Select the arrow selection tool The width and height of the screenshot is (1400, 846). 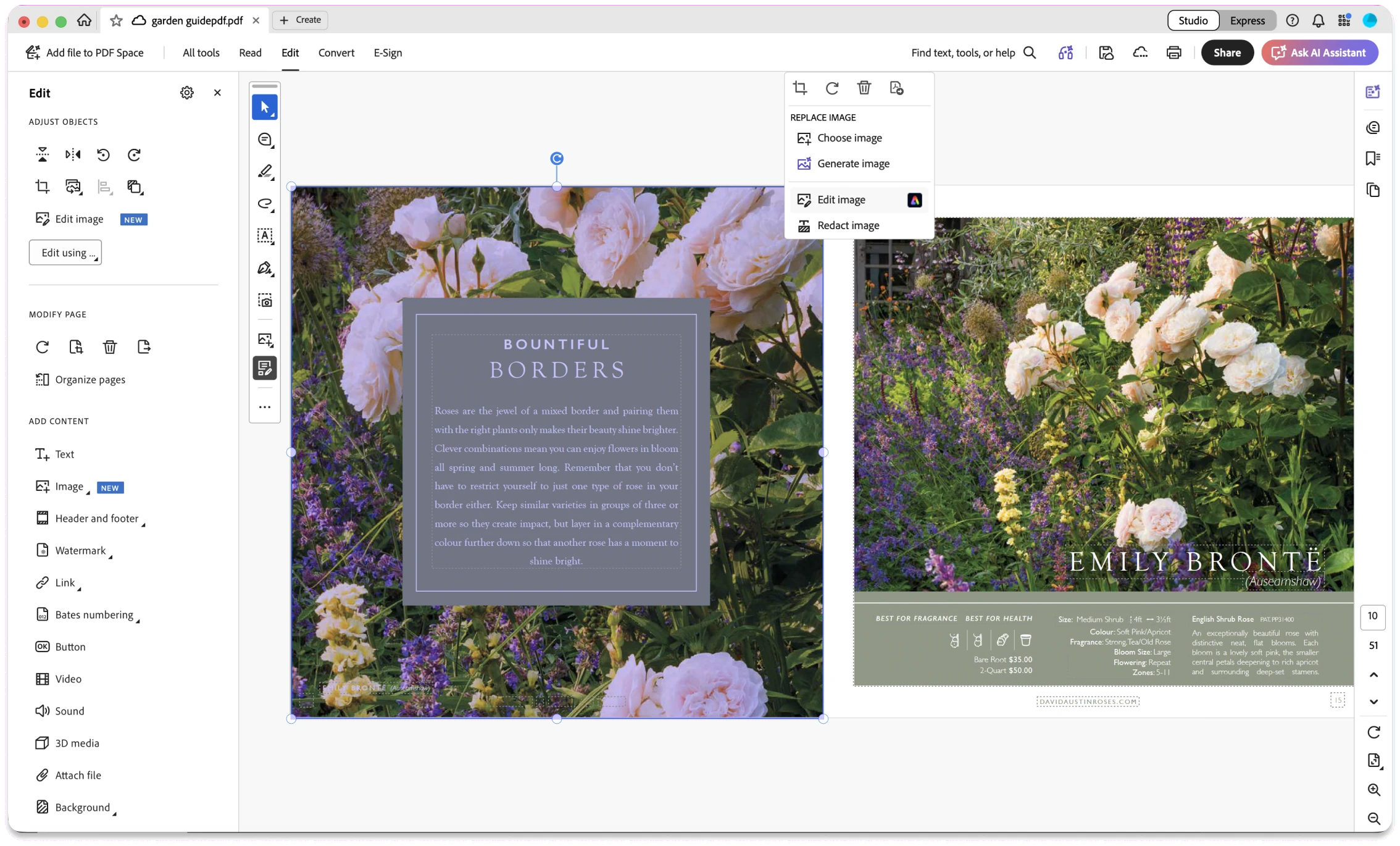(x=265, y=107)
